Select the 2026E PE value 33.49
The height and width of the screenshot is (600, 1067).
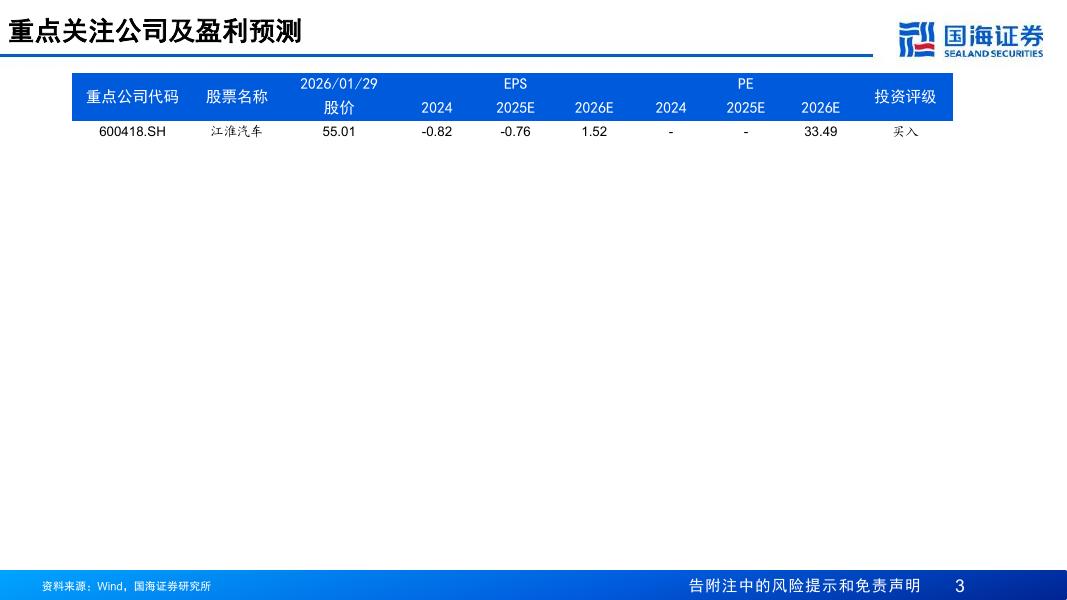[821, 131]
